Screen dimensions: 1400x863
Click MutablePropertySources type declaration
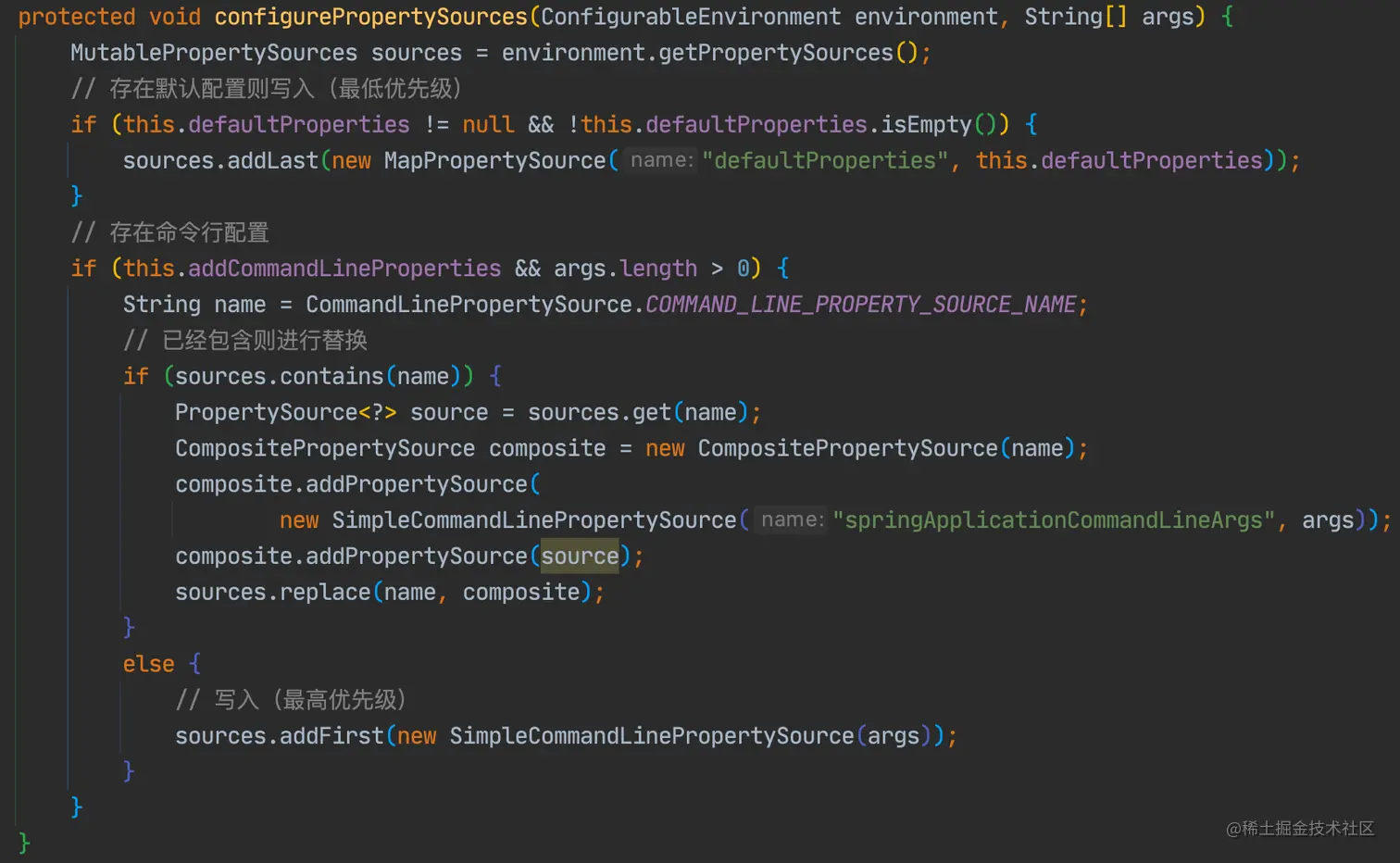click(214, 53)
